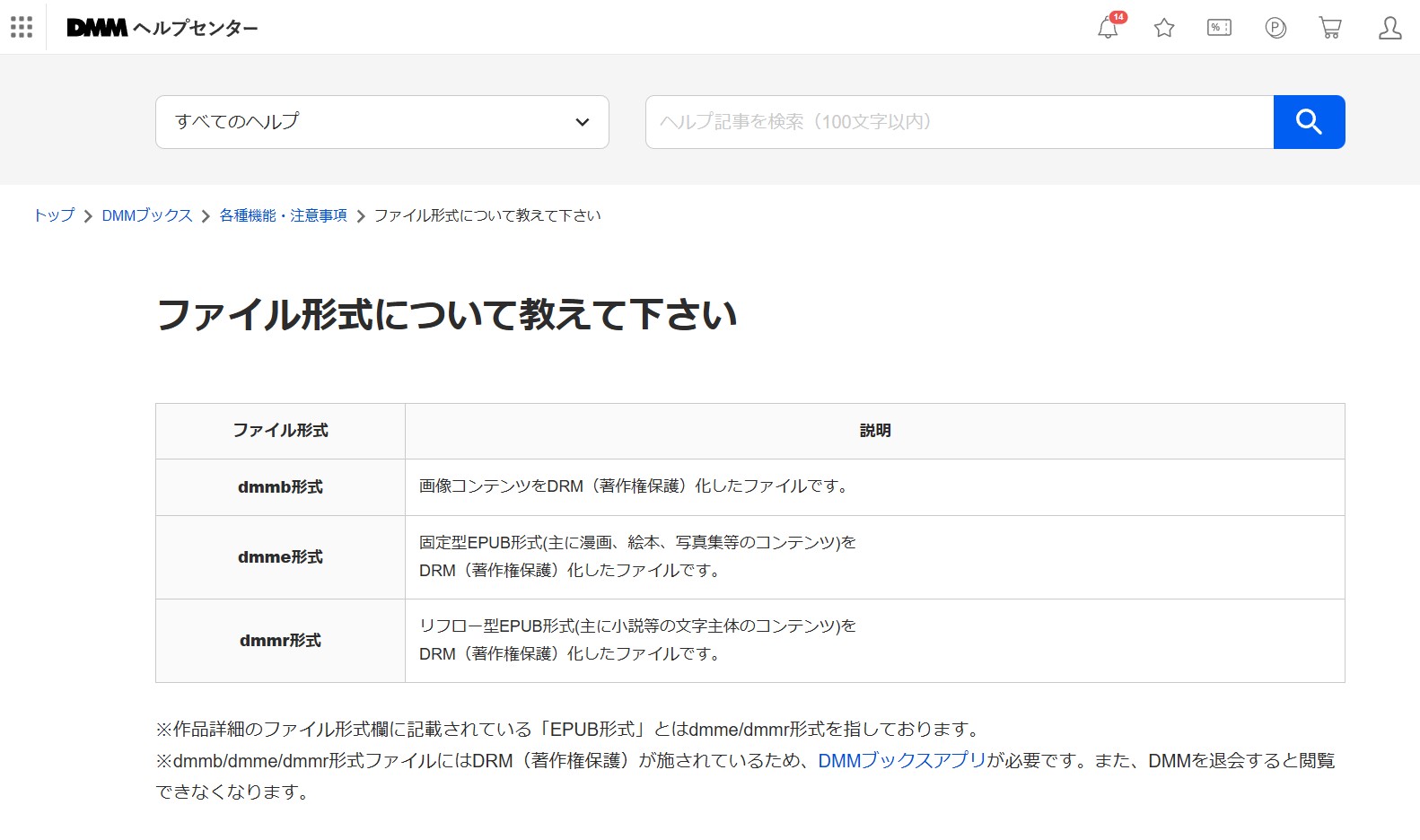The width and height of the screenshot is (1420, 840).
Task: Open the DMM points icon
Action: 1275,28
